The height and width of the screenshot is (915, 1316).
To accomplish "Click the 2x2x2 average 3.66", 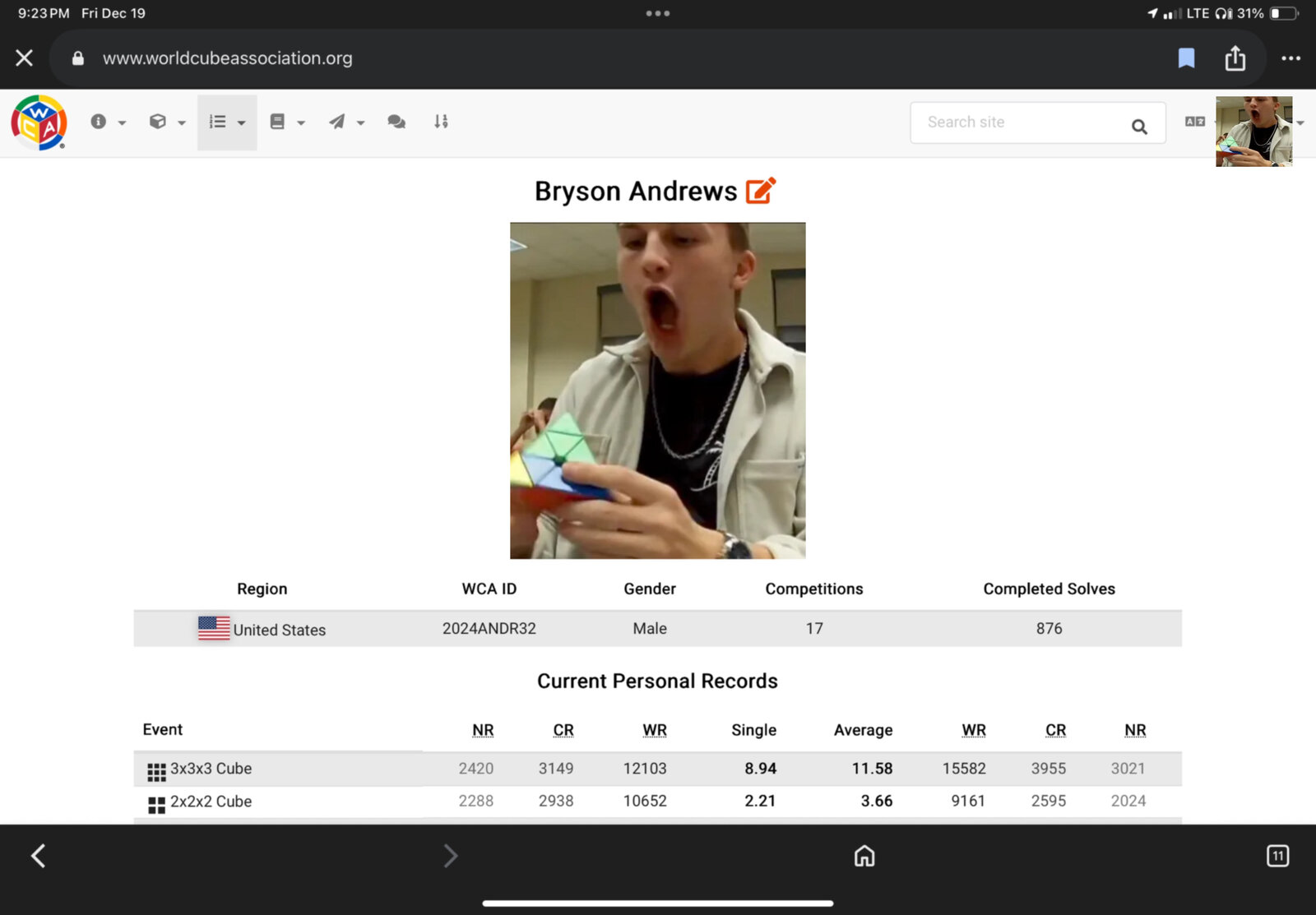I will [877, 801].
